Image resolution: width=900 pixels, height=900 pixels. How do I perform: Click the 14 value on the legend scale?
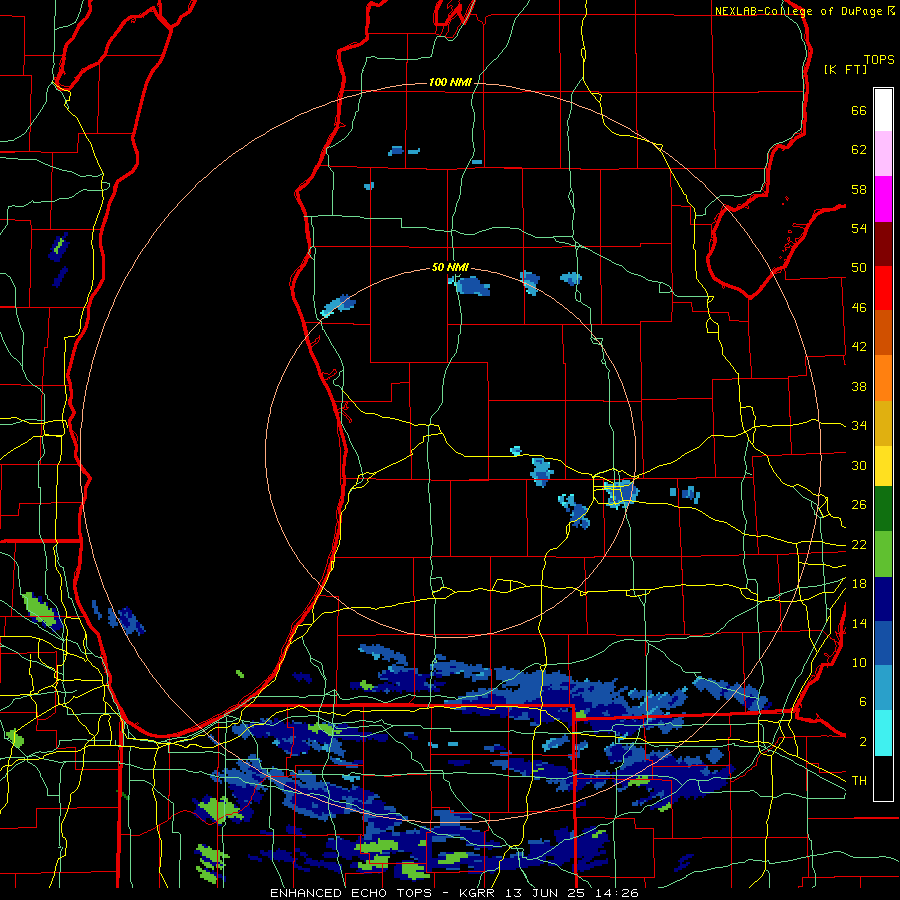[859, 623]
